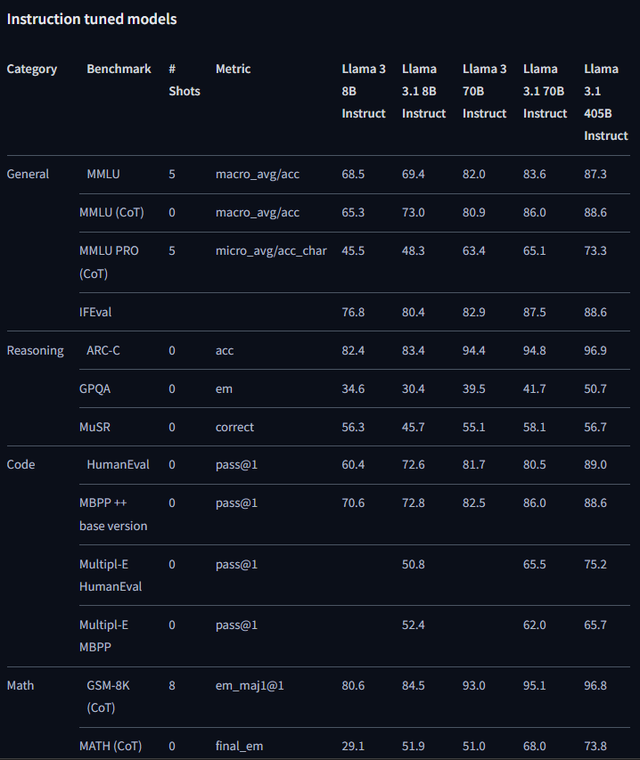Click the 'Multipl-E HumanEval' benchmark name
Viewport: 640px width, 760px height.
click(x=111, y=575)
